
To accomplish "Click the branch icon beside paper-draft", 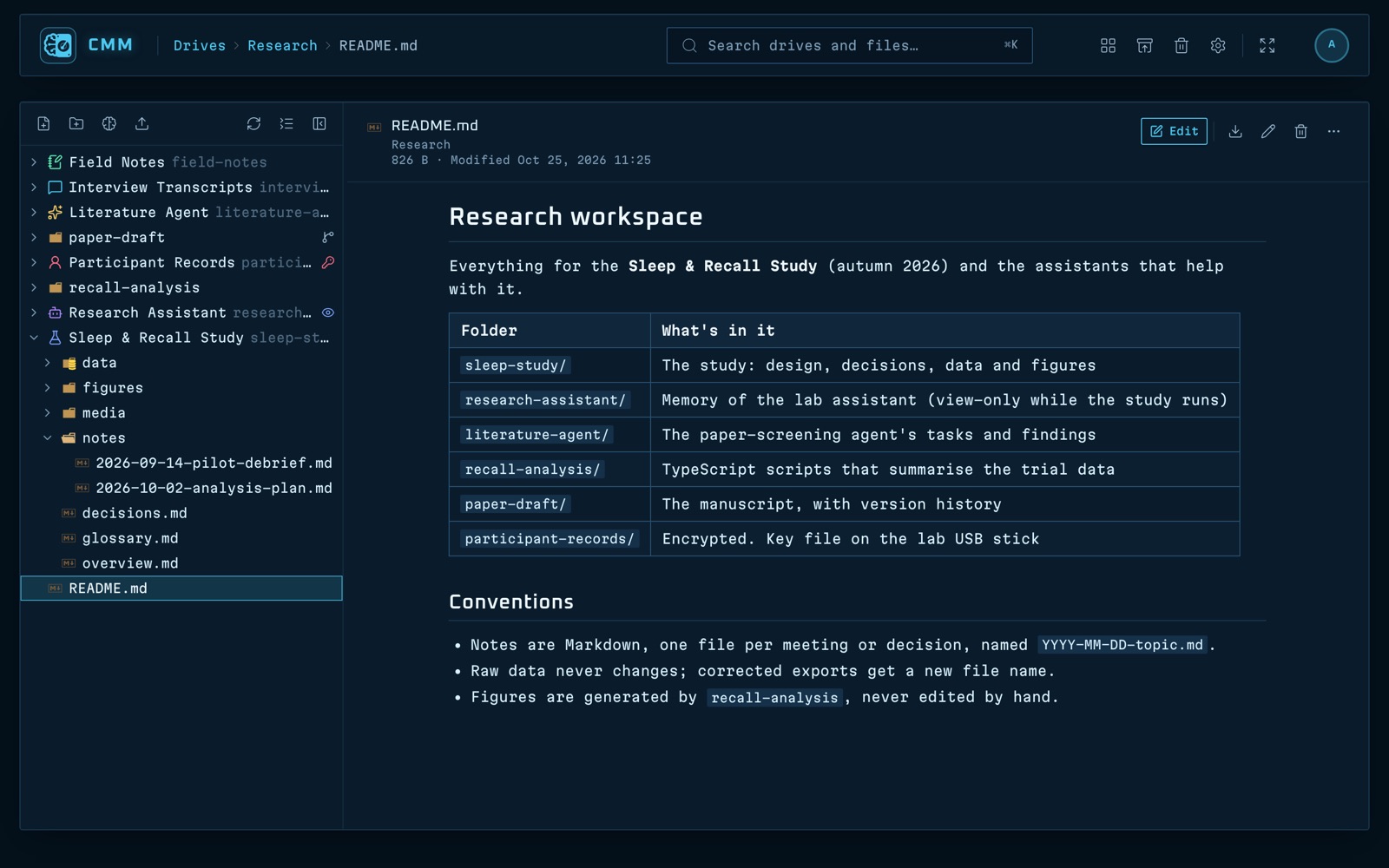I will tap(328, 237).
